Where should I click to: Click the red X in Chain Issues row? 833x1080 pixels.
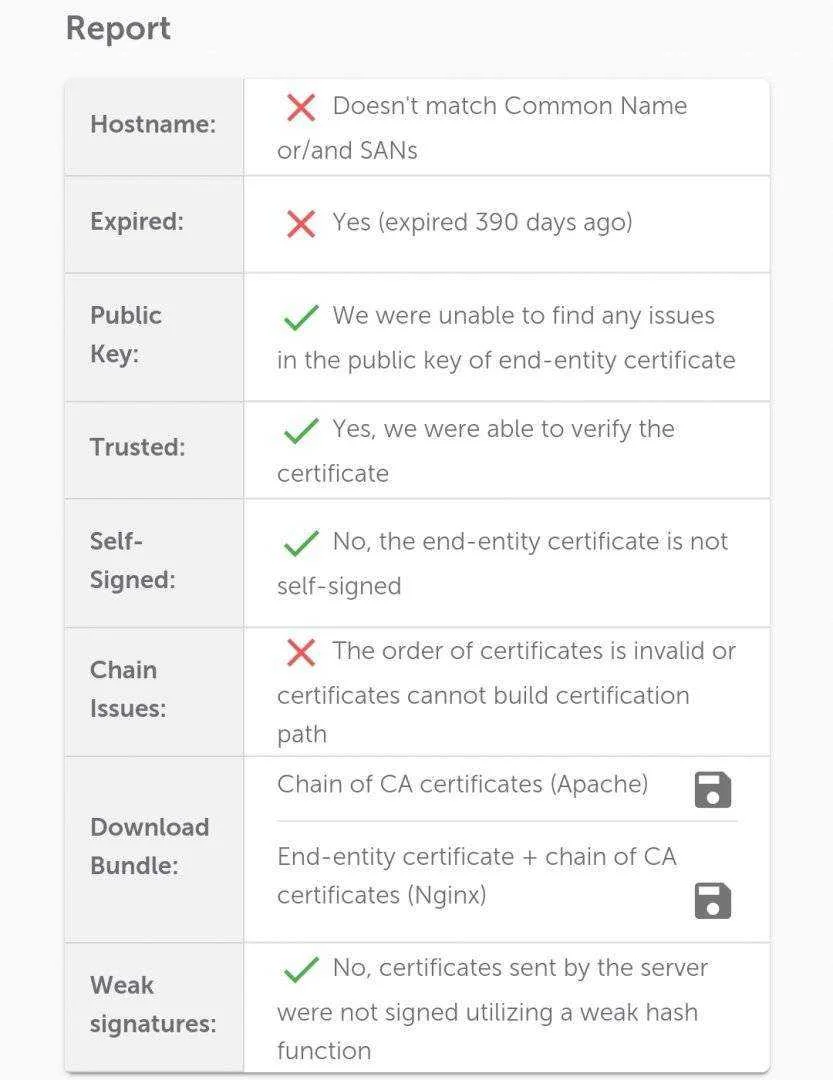[x=301, y=652]
